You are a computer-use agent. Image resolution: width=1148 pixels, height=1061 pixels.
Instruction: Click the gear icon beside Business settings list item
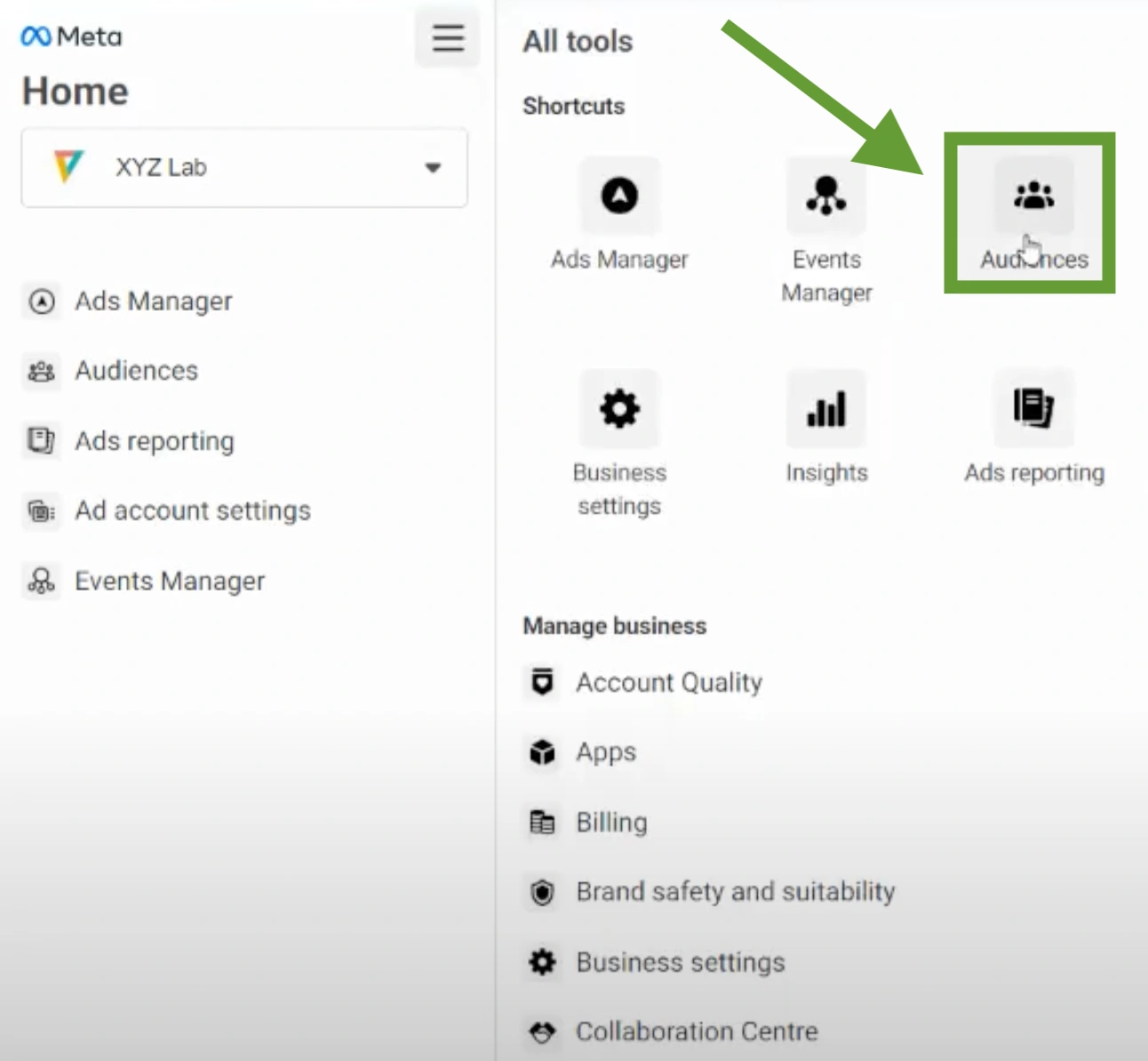point(542,962)
